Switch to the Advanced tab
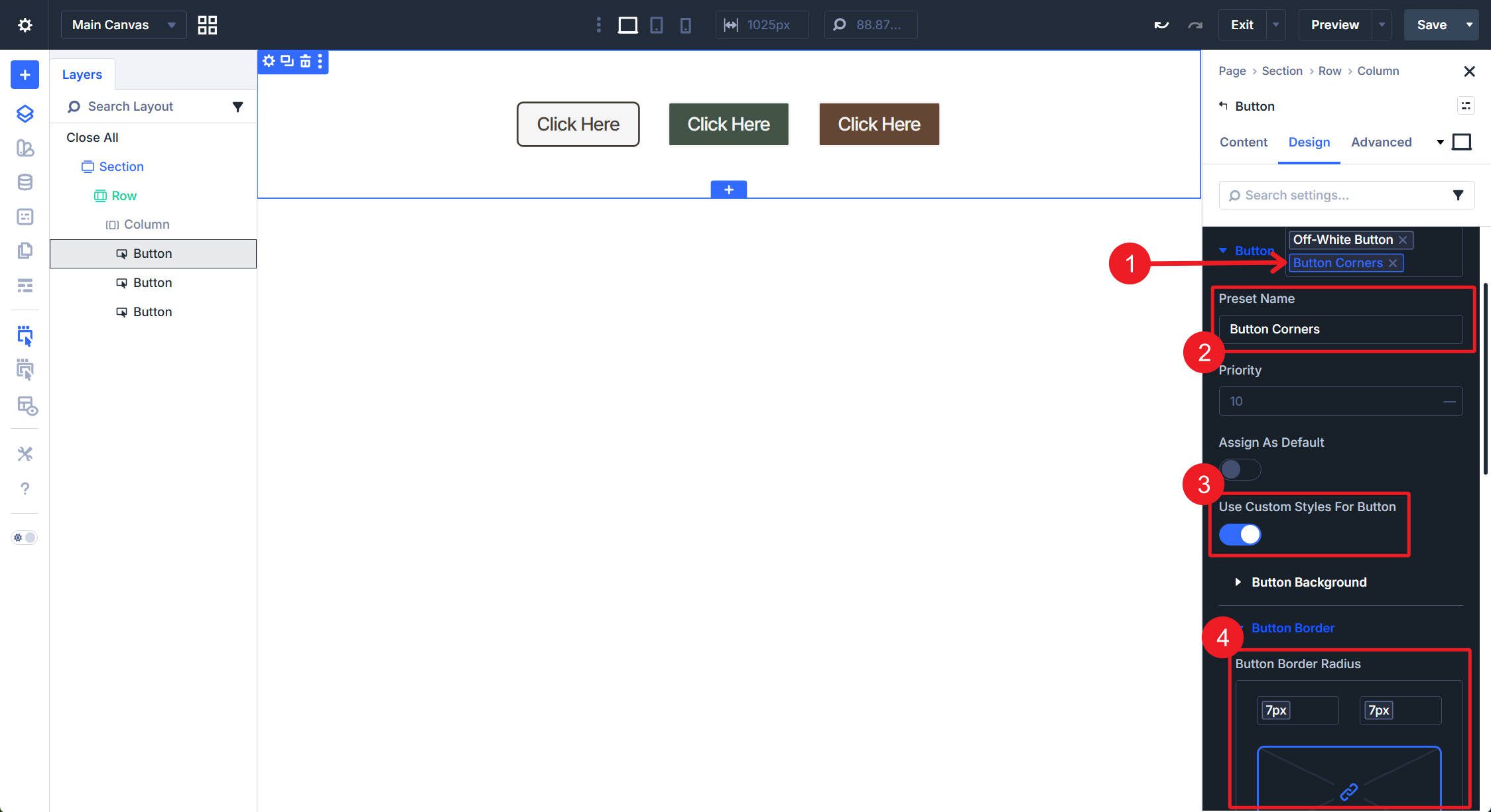The height and width of the screenshot is (812, 1491). point(1381,142)
